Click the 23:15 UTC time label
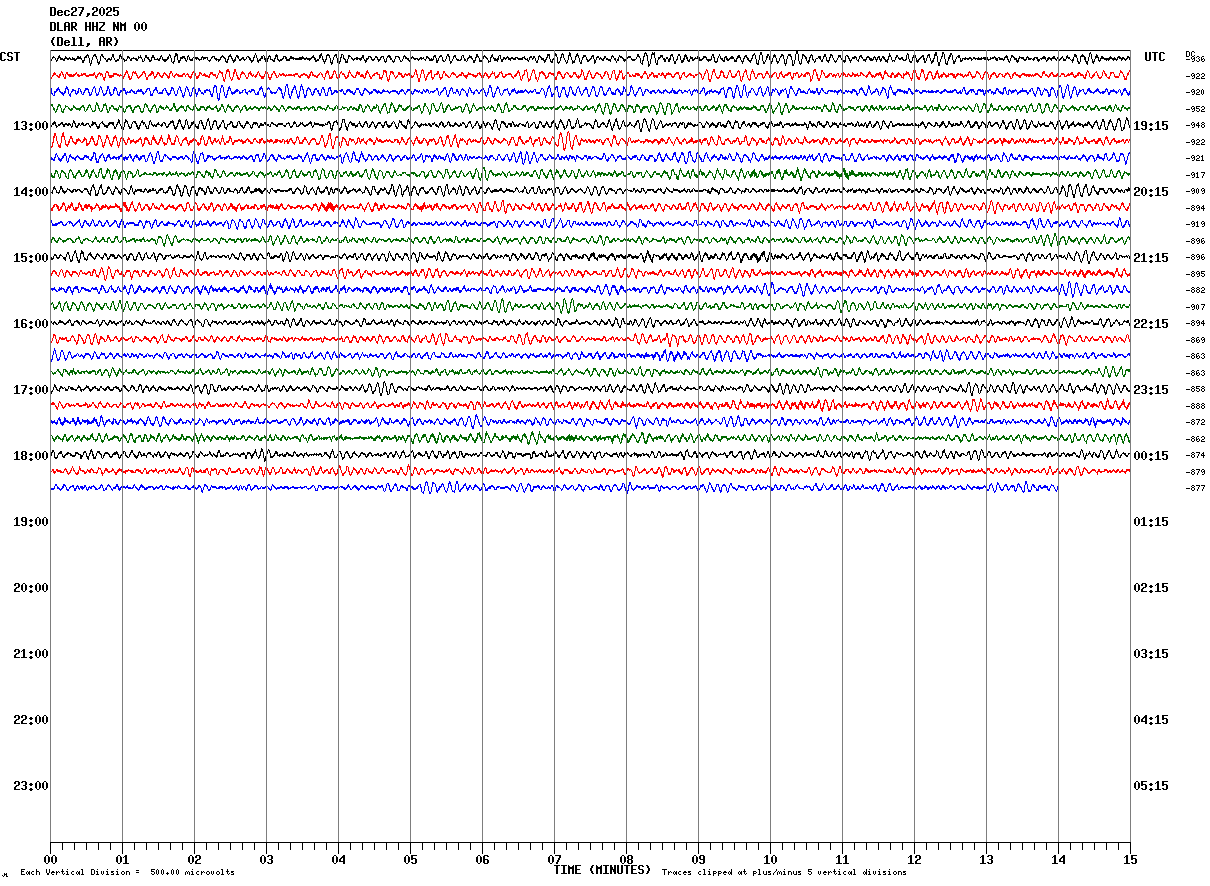Image resolution: width=1210 pixels, height=886 pixels. point(1151,390)
